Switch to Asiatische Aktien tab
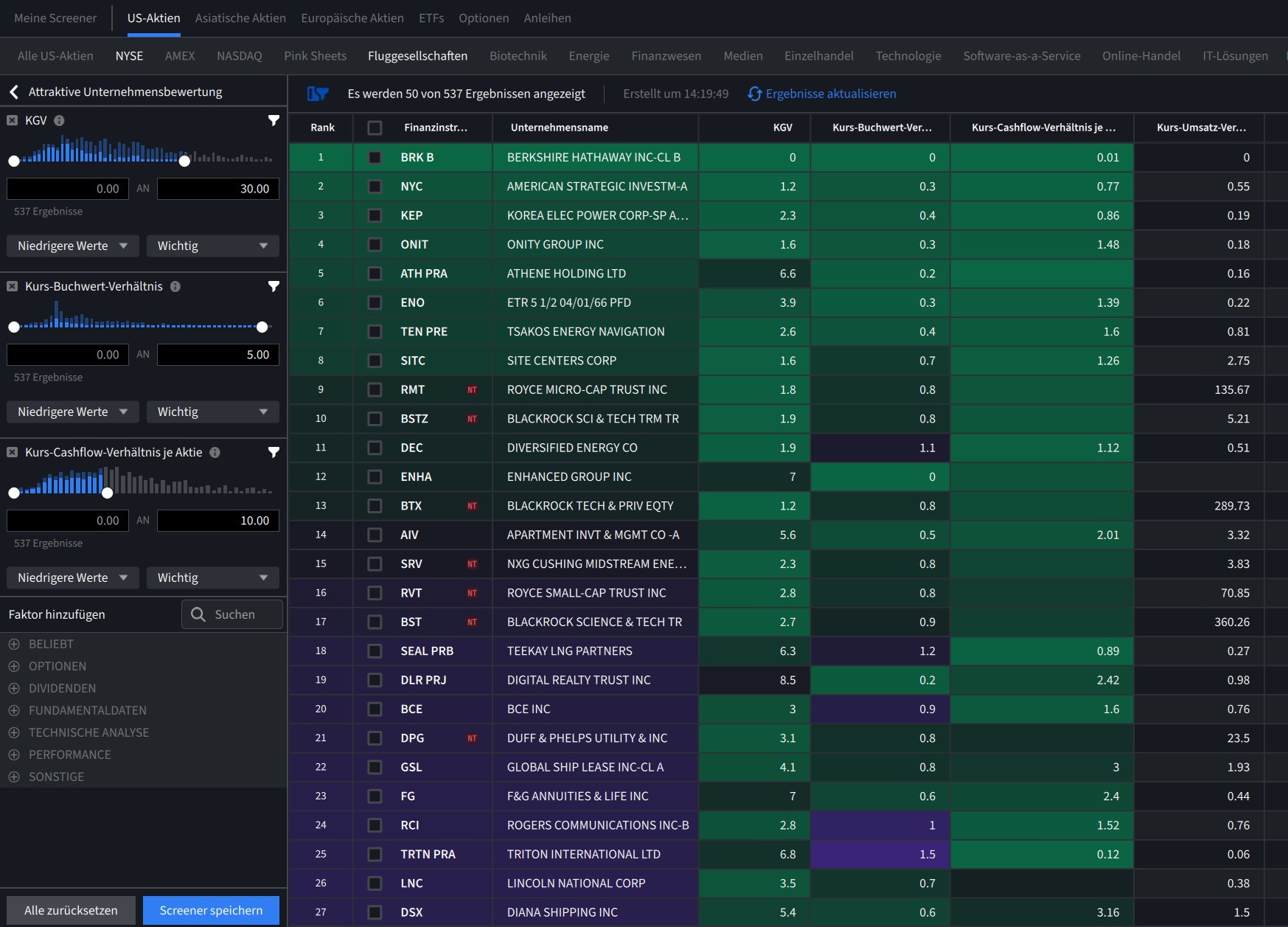 (x=240, y=18)
